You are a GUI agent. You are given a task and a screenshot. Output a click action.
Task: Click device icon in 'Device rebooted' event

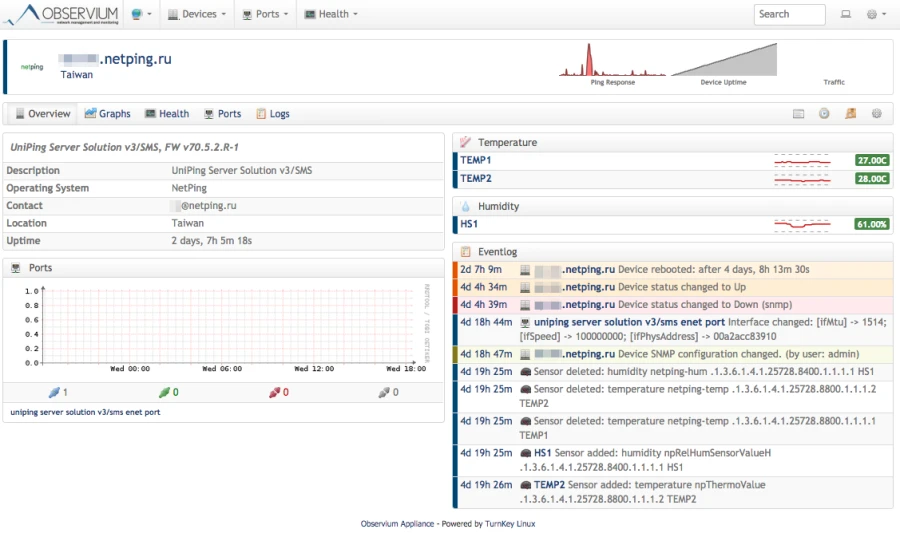tap(525, 270)
